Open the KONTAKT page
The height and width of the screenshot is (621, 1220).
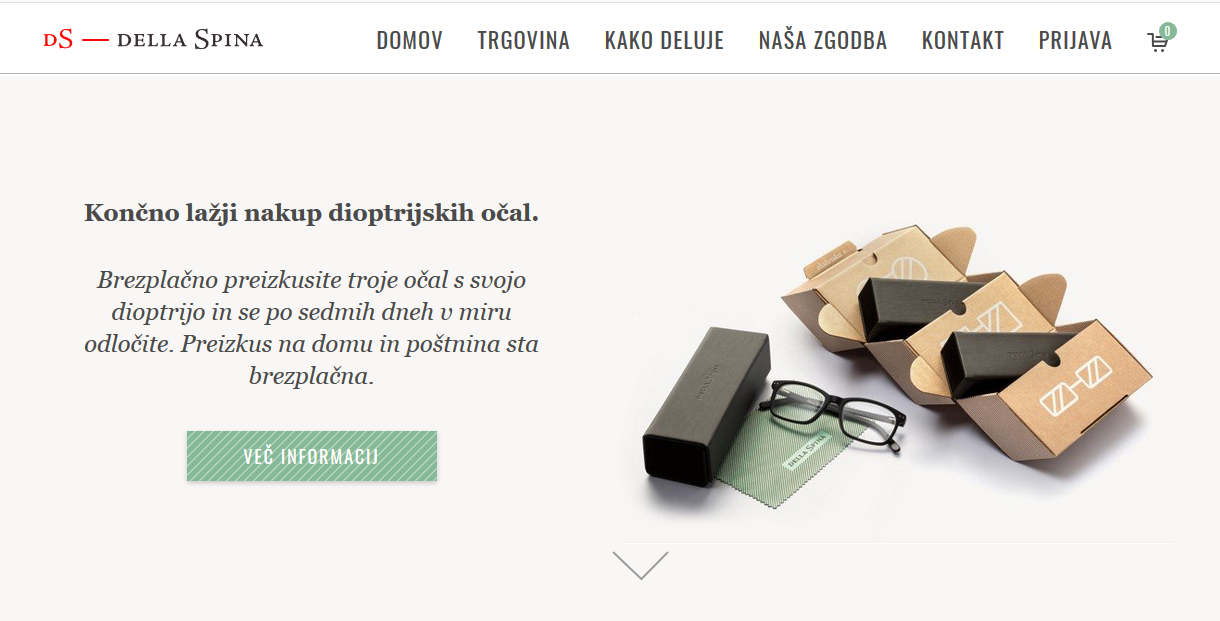tap(962, 41)
